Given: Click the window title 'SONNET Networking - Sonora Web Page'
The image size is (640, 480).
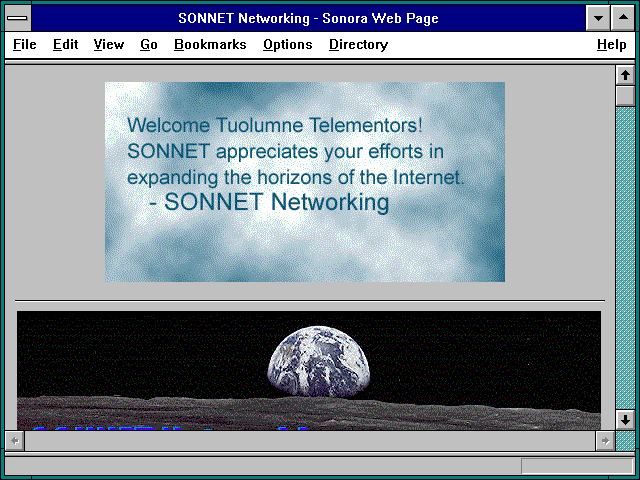Looking at the screenshot, I should click(309, 18).
